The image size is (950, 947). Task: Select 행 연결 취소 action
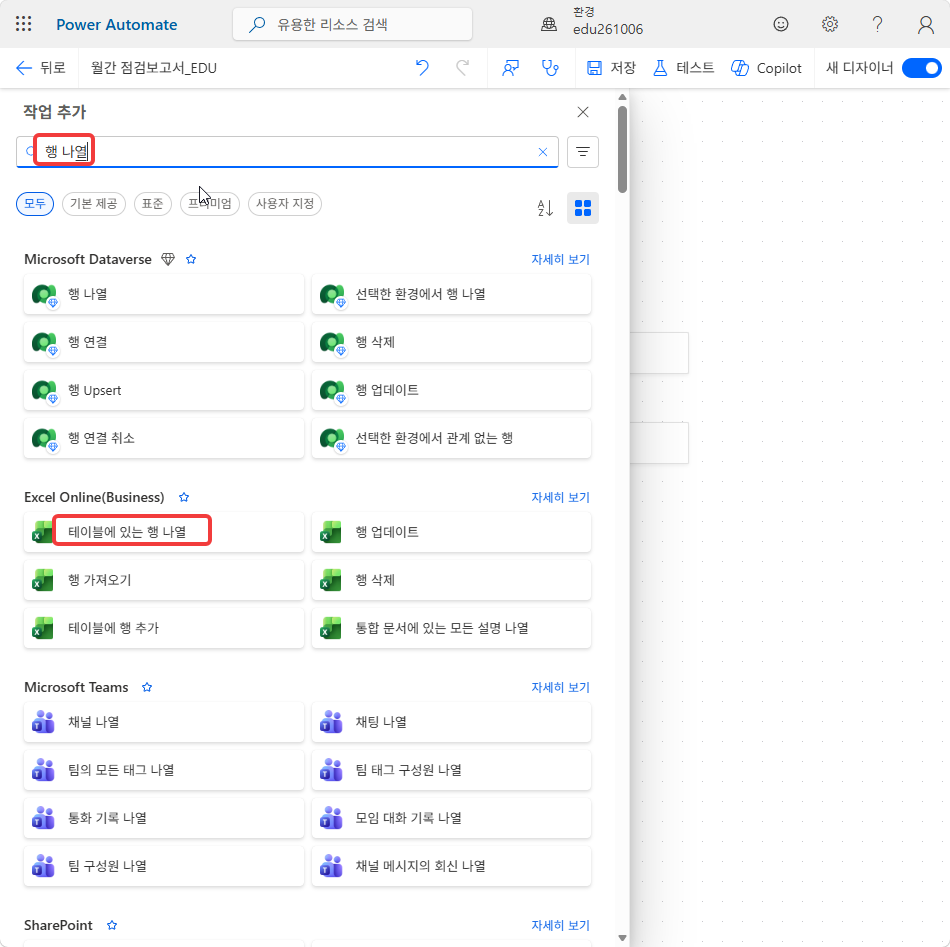coord(164,438)
